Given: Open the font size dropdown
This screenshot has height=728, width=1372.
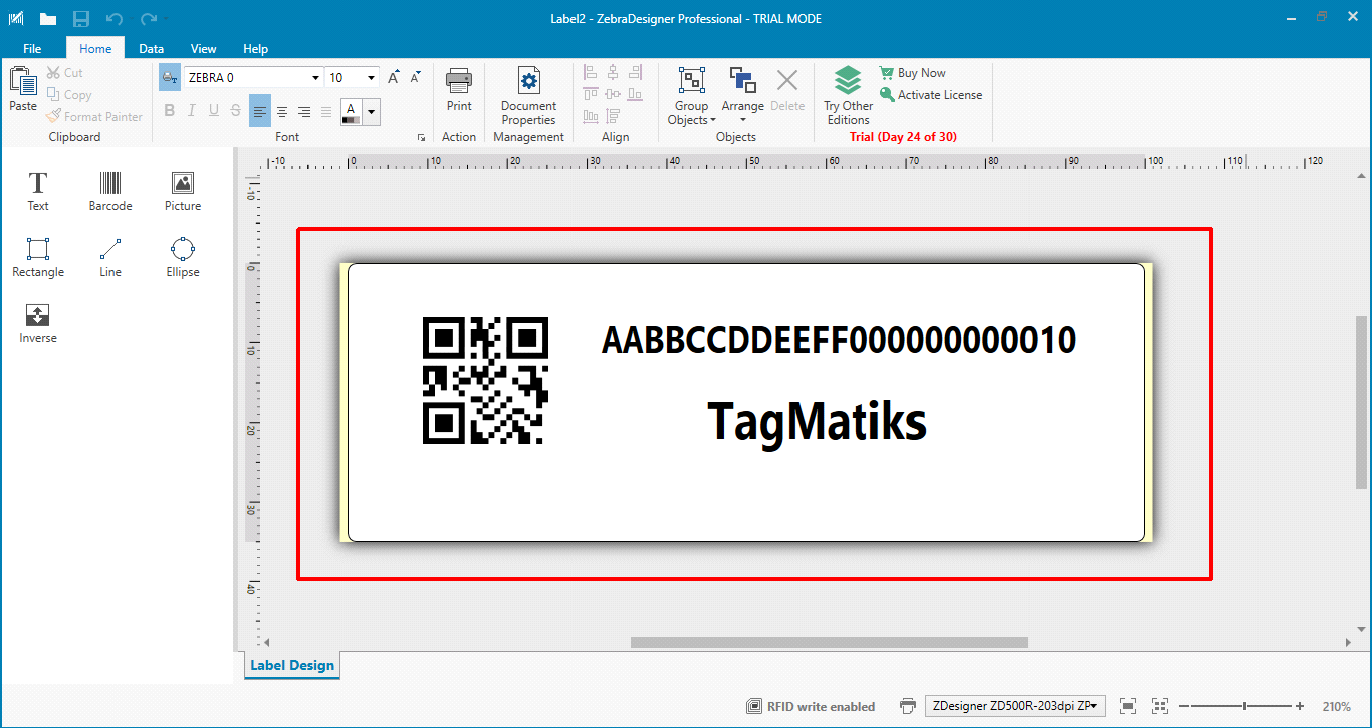Looking at the screenshot, I should (x=372, y=78).
